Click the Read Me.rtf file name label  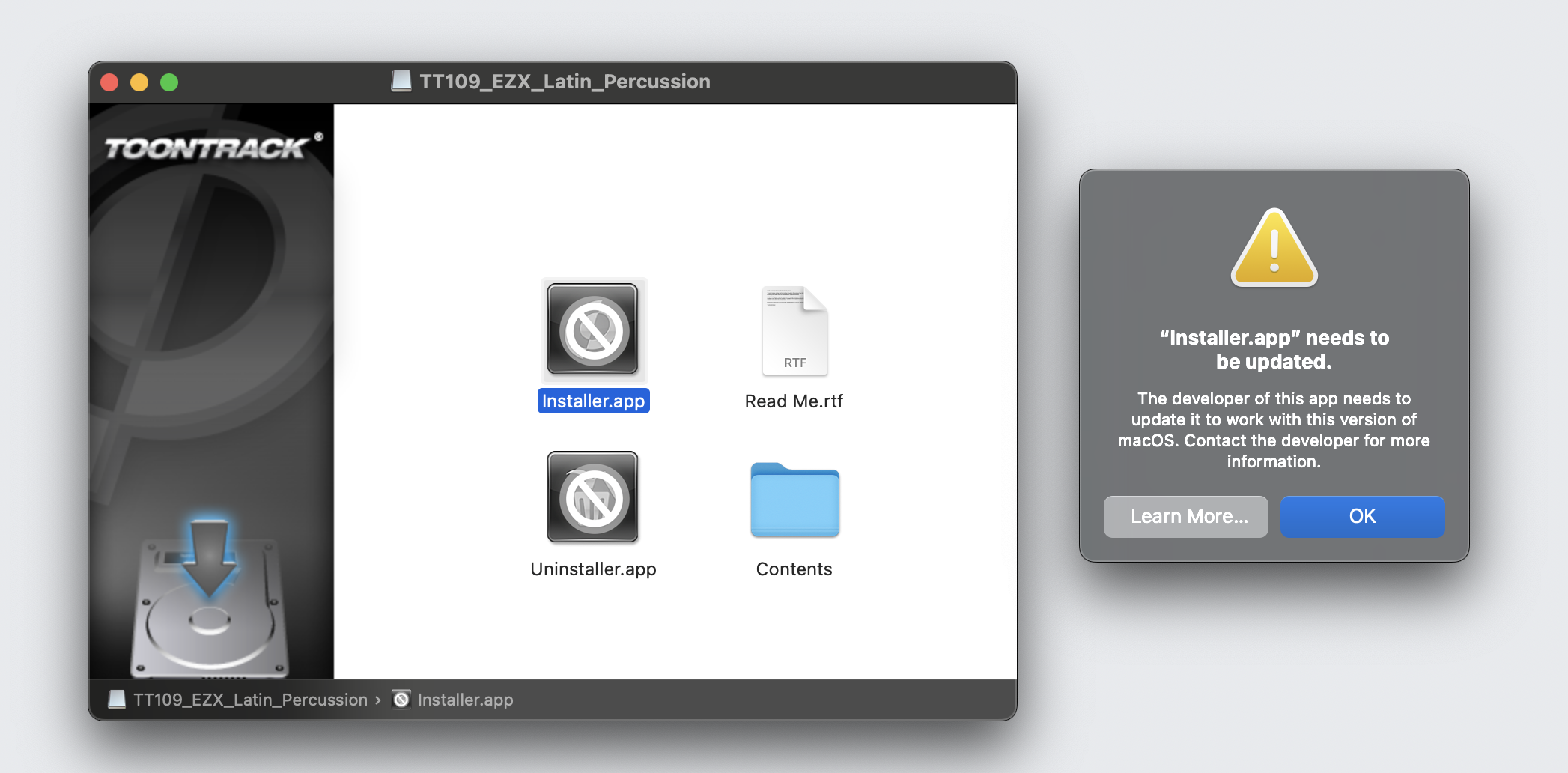coord(794,401)
